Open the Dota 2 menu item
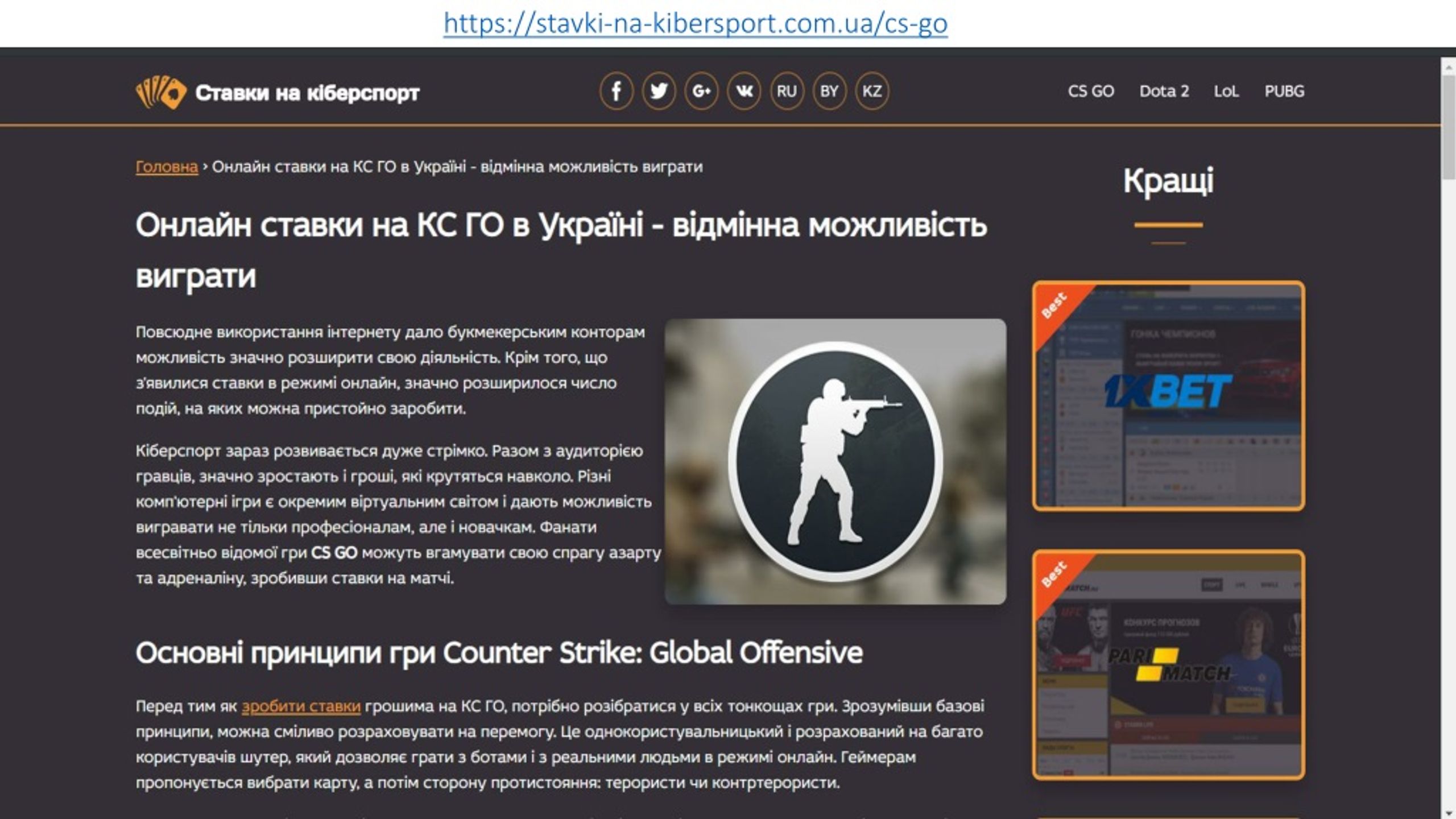 tap(1164, 91)
